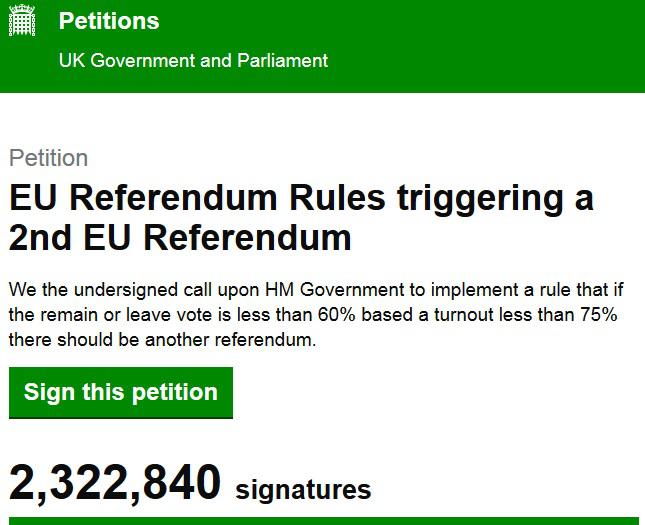This screenshot has height=525, width=645.
Task: Click the UK Government and Parliament text
Action: 193,61
